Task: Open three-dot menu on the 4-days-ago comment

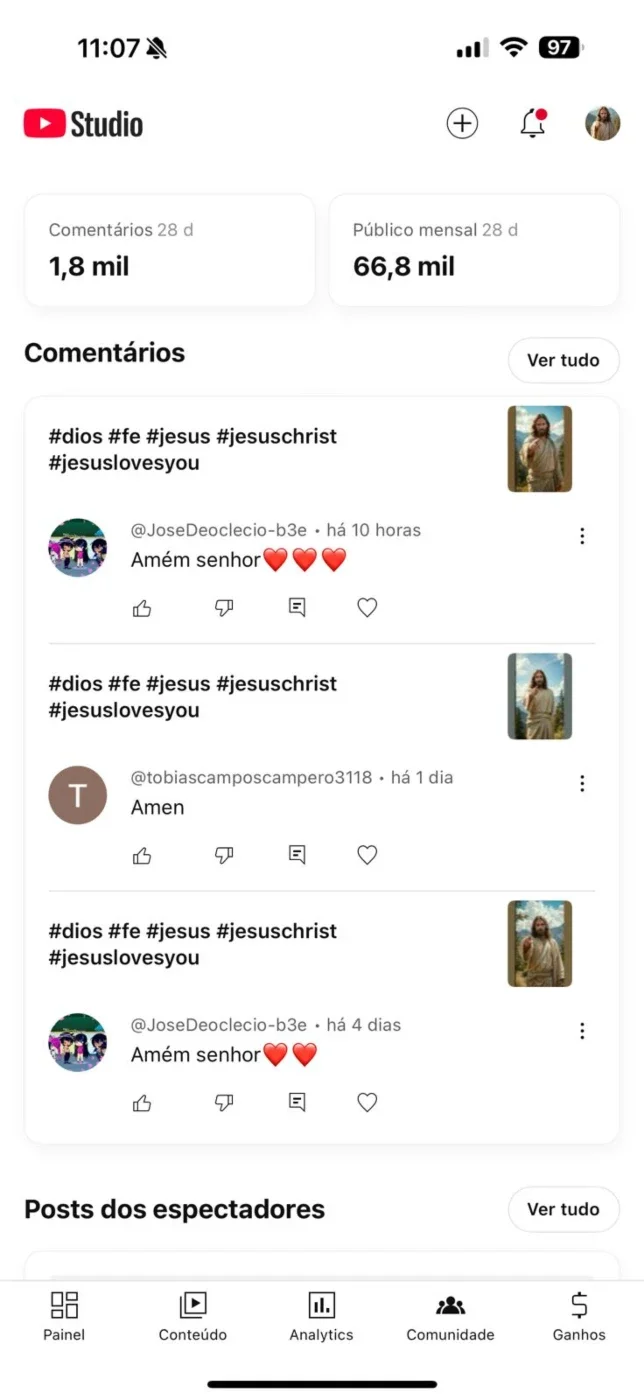Action: tap(582, 1031)
